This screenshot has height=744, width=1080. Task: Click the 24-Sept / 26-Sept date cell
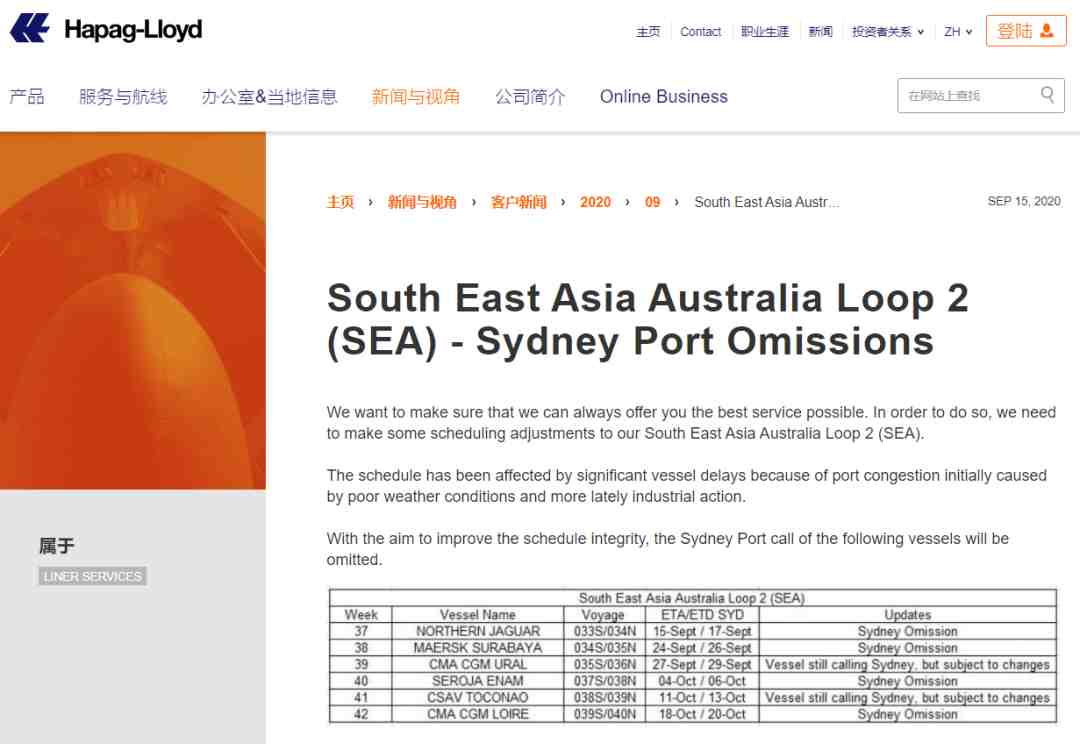(x=702, y=648)
